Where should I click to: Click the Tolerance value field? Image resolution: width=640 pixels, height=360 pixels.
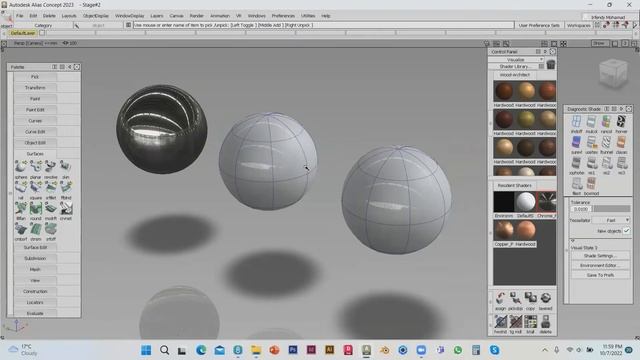[580, 209]
